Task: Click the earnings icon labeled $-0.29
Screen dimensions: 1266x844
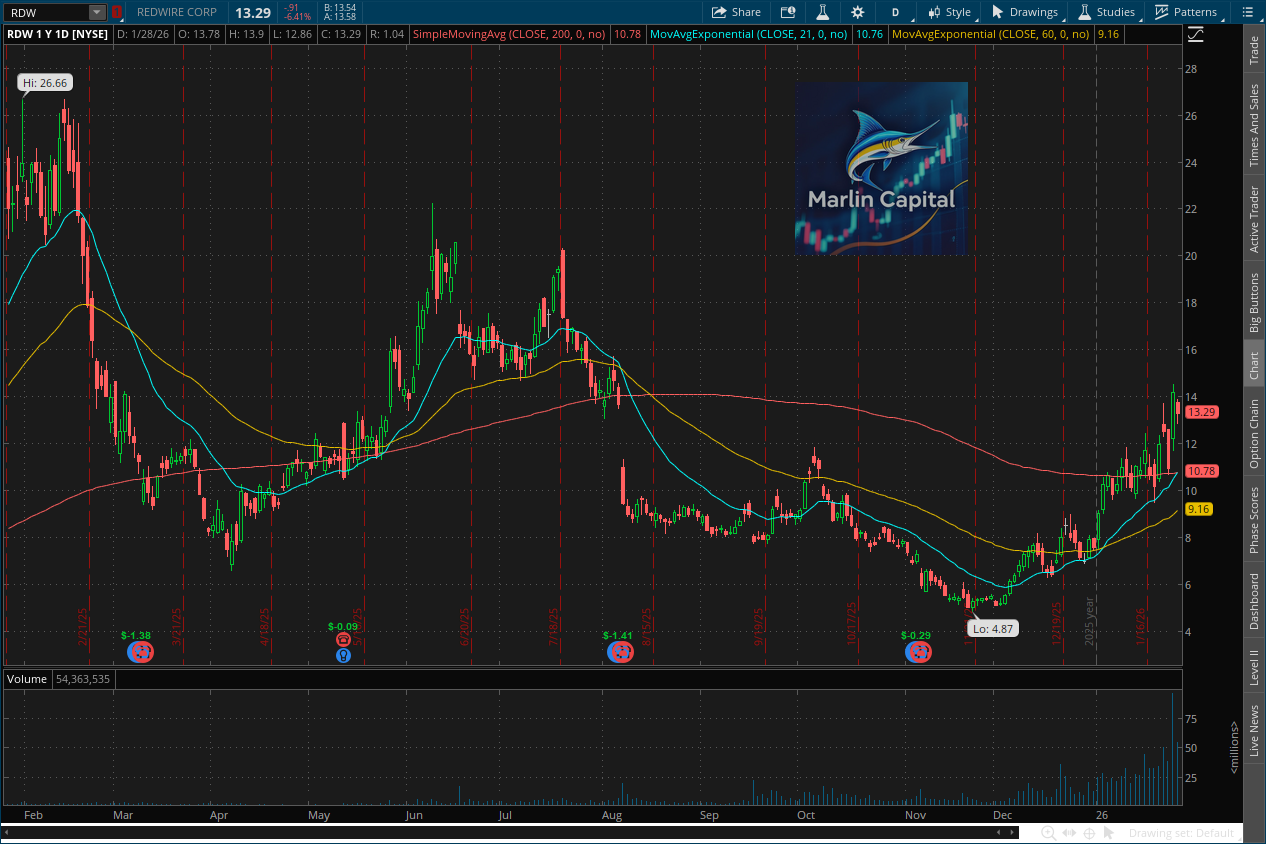Action: click(918, 652)
